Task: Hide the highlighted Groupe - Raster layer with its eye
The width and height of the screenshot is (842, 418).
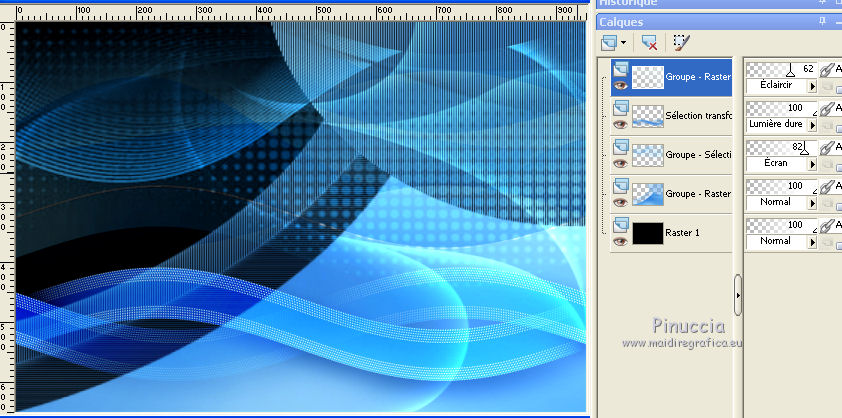Action: tap(621, 85)
